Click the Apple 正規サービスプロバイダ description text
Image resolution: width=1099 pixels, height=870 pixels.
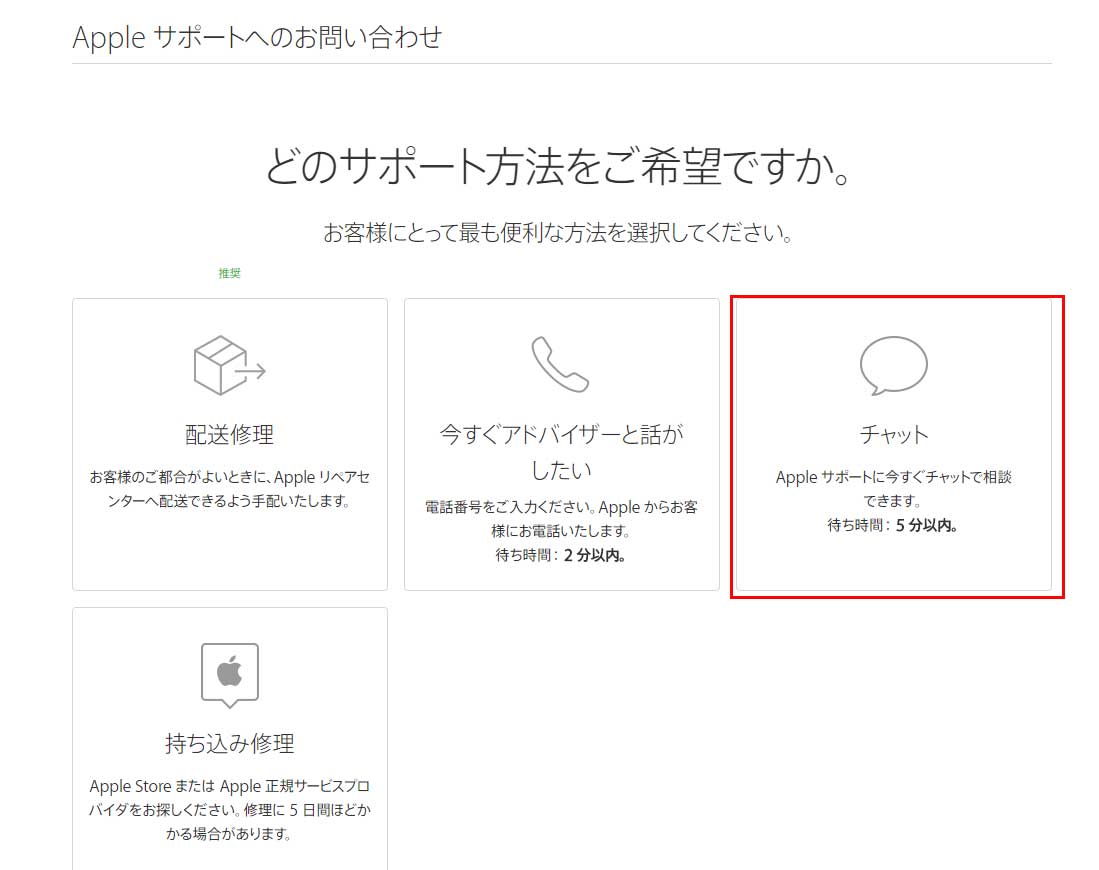(x=229, y=808)
